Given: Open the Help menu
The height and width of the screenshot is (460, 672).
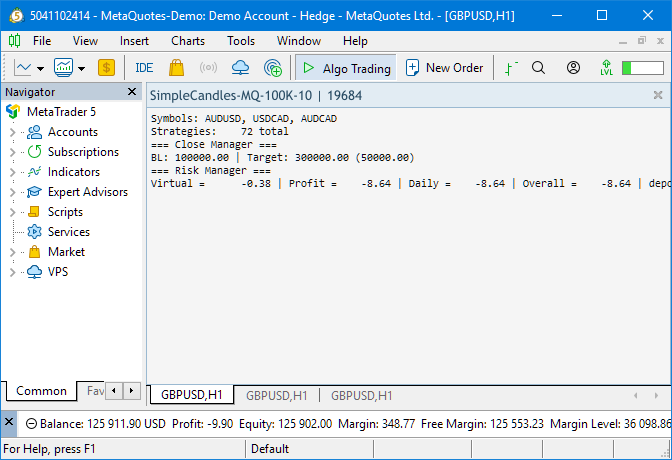Looking at the screenshot, I should click(x=355, y=41).
